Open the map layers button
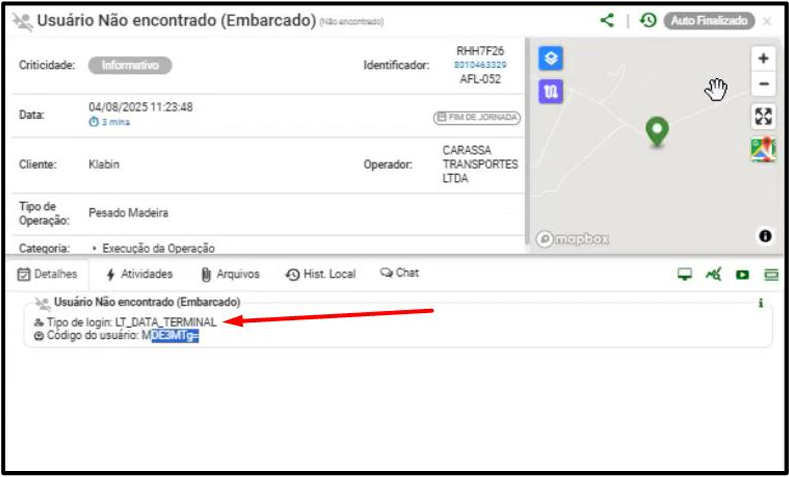 (x=551, y=59)
